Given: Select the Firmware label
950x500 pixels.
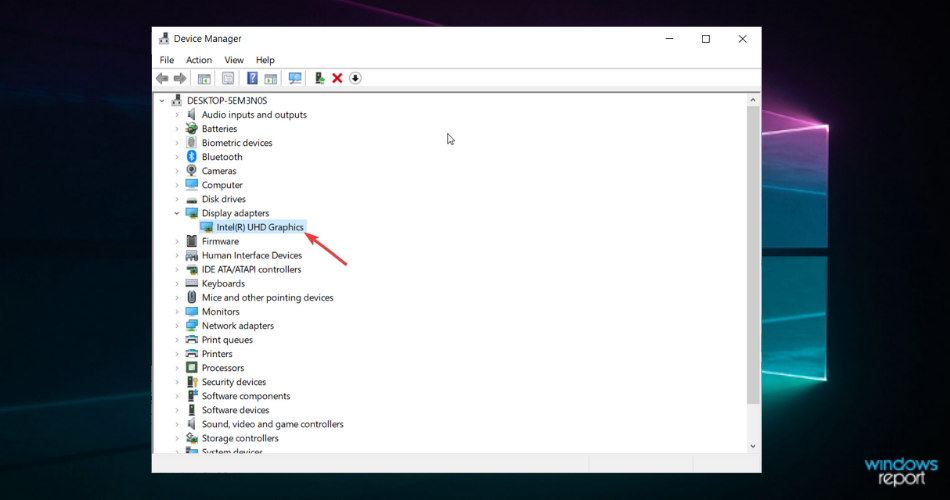Looking at the screenshot, I should click(x=220, y=241).
